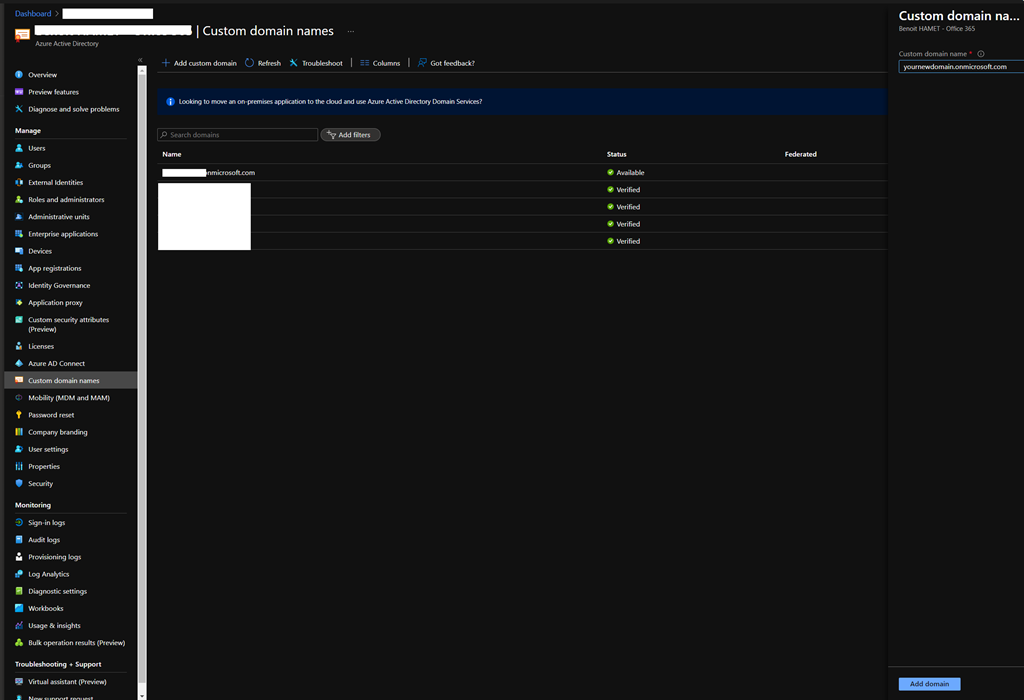Click the Search domains field
1024x700 pixels.
[238, 135]
